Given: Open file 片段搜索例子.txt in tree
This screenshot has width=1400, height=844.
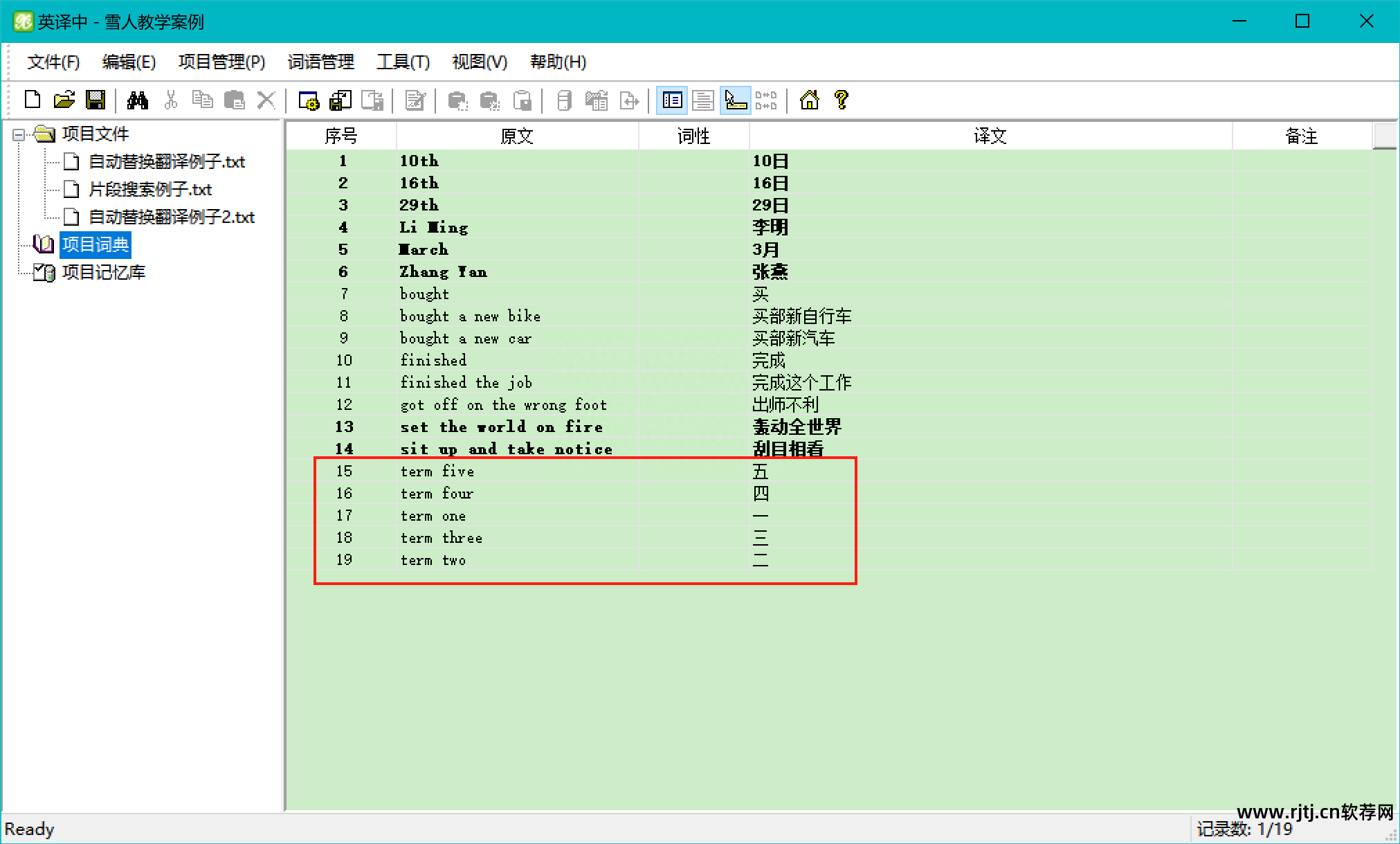Looking at the screenshot, I should [x=150, y=189].
